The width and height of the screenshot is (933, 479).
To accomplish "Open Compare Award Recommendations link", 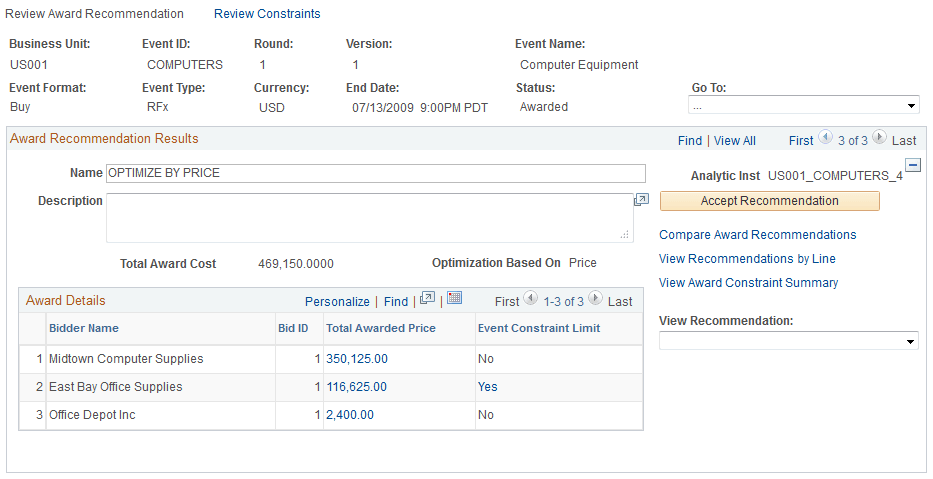I will tap(757, 235).
